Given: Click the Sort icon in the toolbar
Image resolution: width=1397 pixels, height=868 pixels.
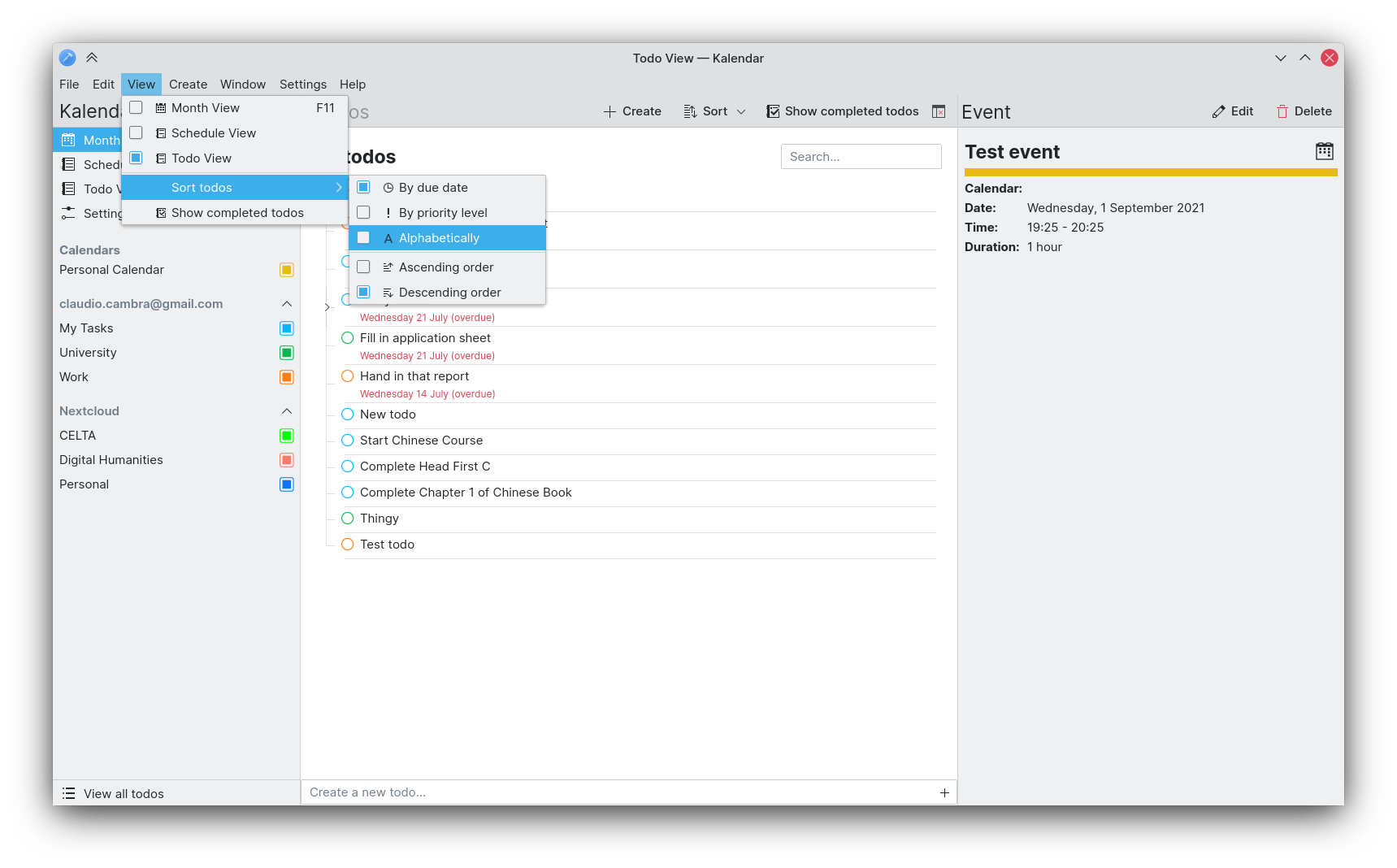Looking at the screenshot, I should click(690, 111).
